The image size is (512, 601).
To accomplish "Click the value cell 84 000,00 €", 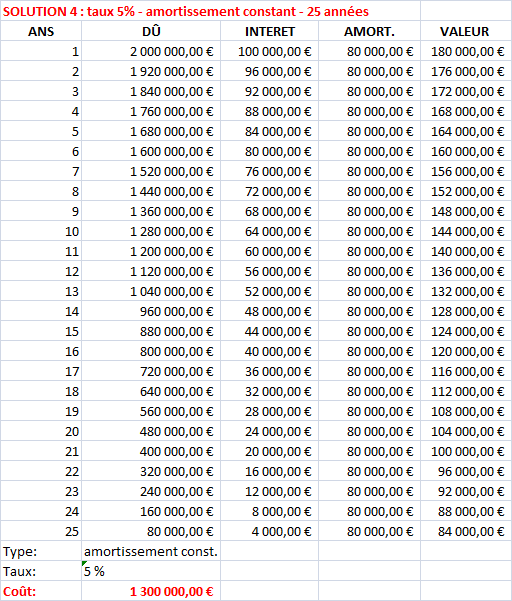I will 466,531.
